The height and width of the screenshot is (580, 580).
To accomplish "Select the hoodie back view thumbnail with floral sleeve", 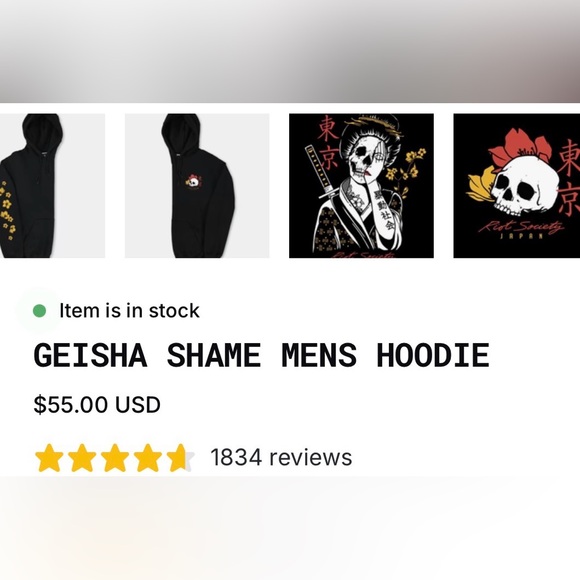I will pos(52,186).
